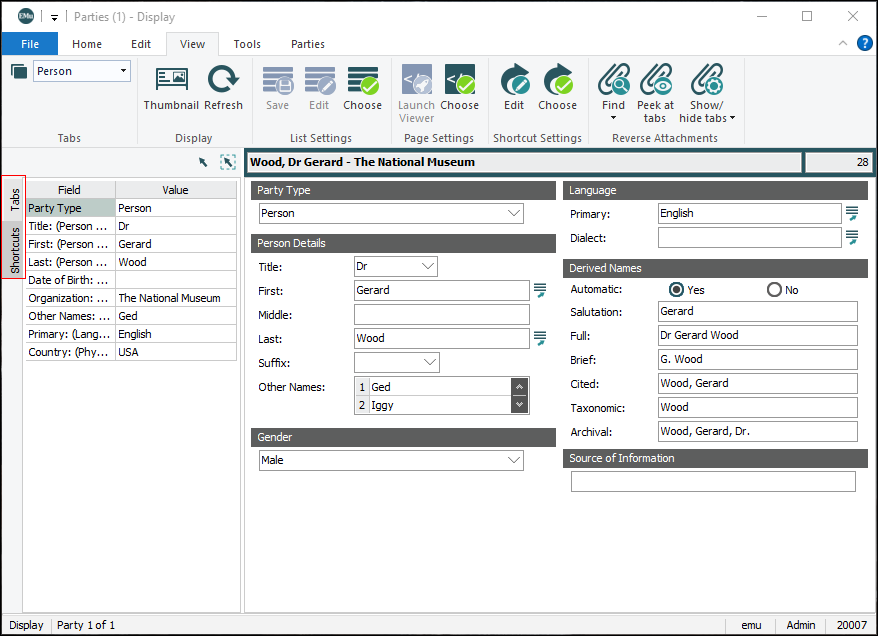Viewport: 878px width, 636px height.
Task: Open the Gender dropdown
Action: click(x=514, y=459)
